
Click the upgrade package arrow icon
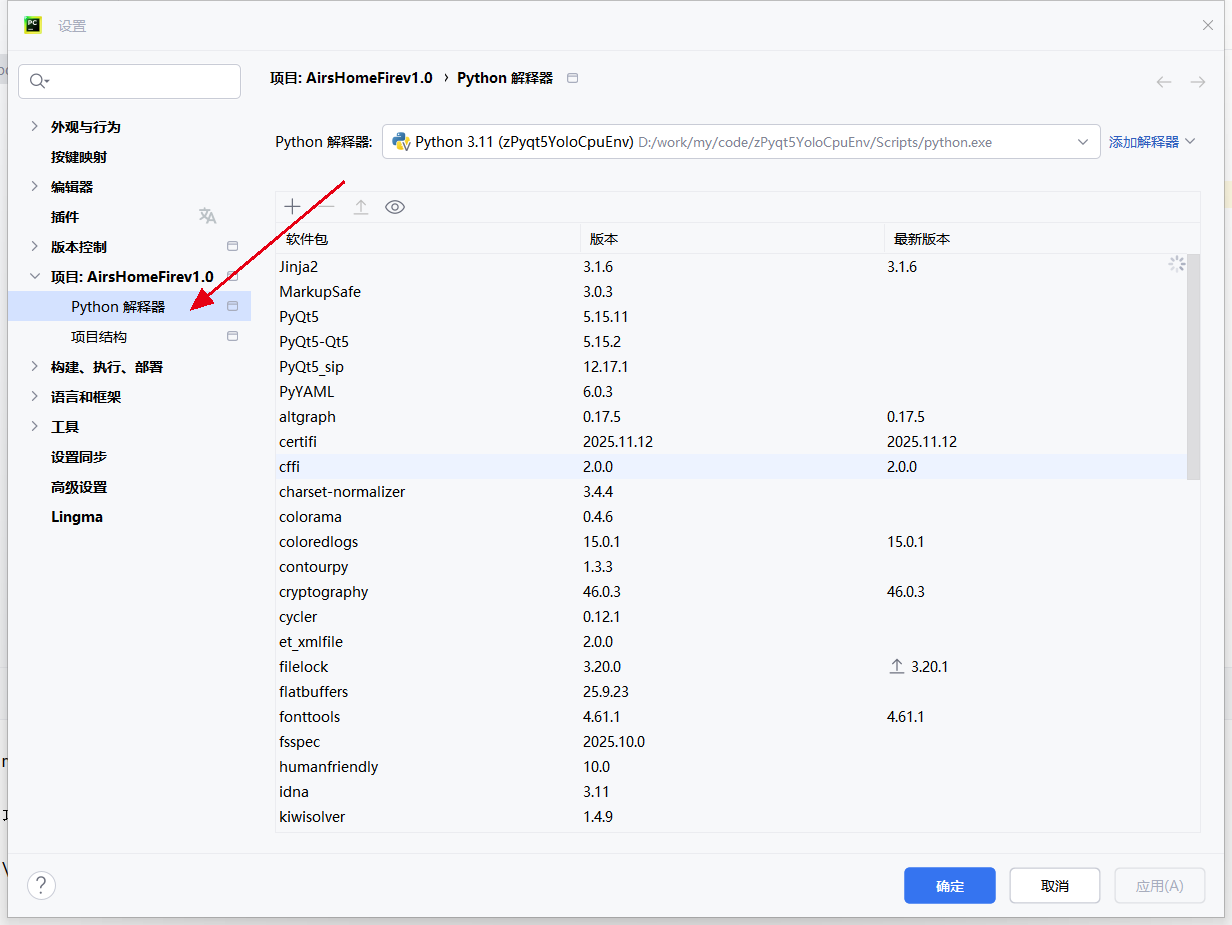361,207
